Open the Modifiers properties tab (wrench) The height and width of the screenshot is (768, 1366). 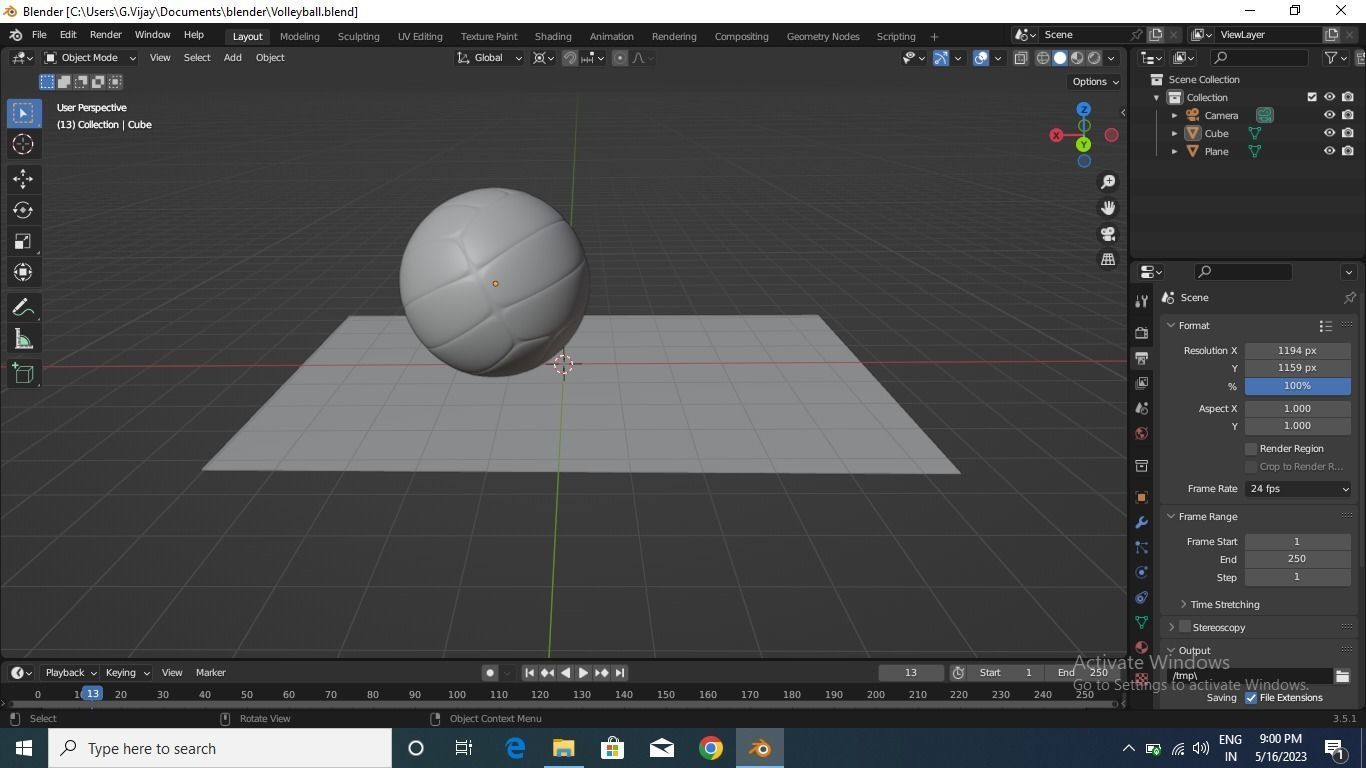pos(1141,522)
